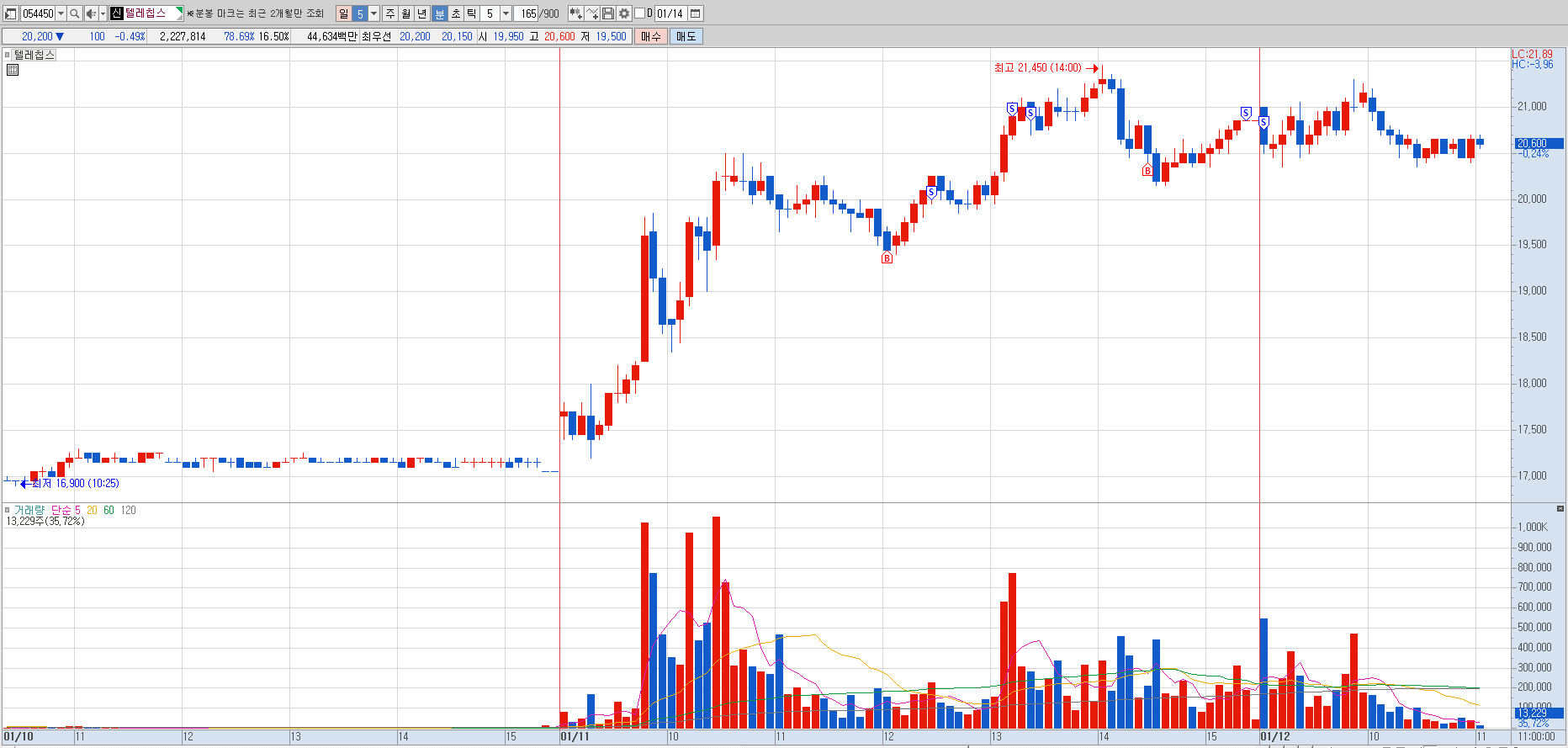Click the magnifier stock search icon
This screenshot has height=748, width=1568.
tap(74, 13)
